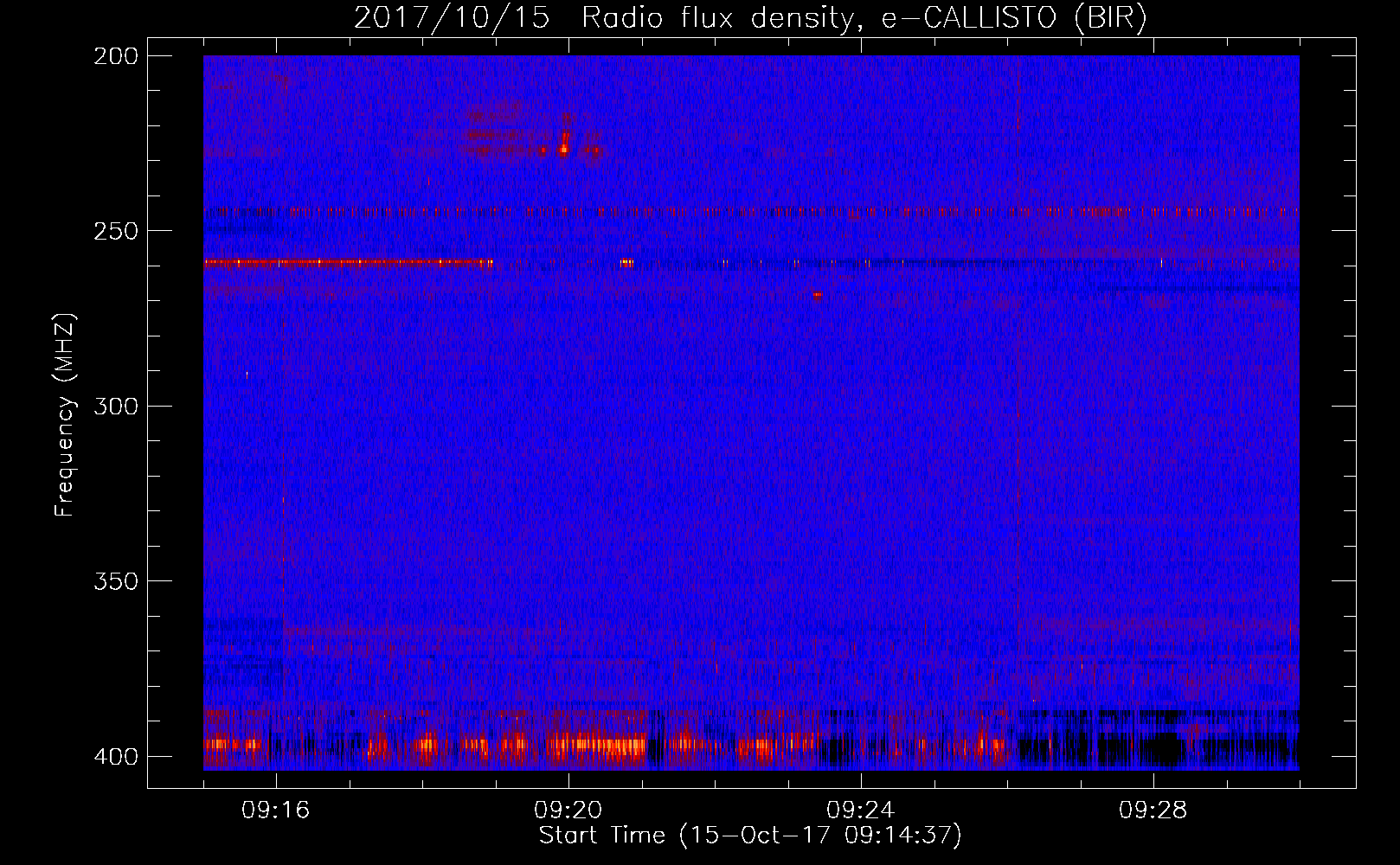Click the 09:16 time tick label
Image resolution: width=1400 pixels, height=865 pixels.
[x=276, y=810]
